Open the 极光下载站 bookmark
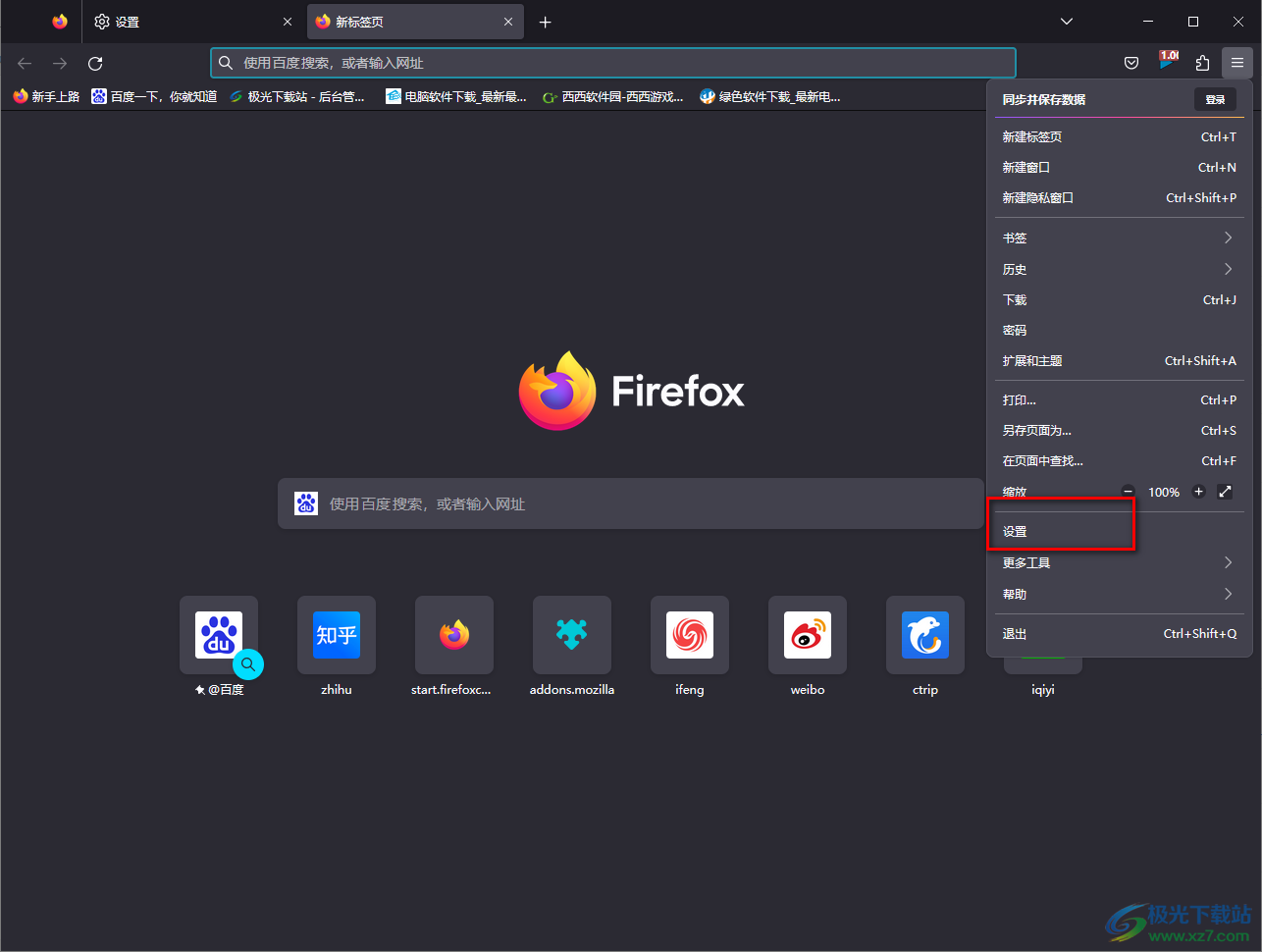 coord(296,96)
